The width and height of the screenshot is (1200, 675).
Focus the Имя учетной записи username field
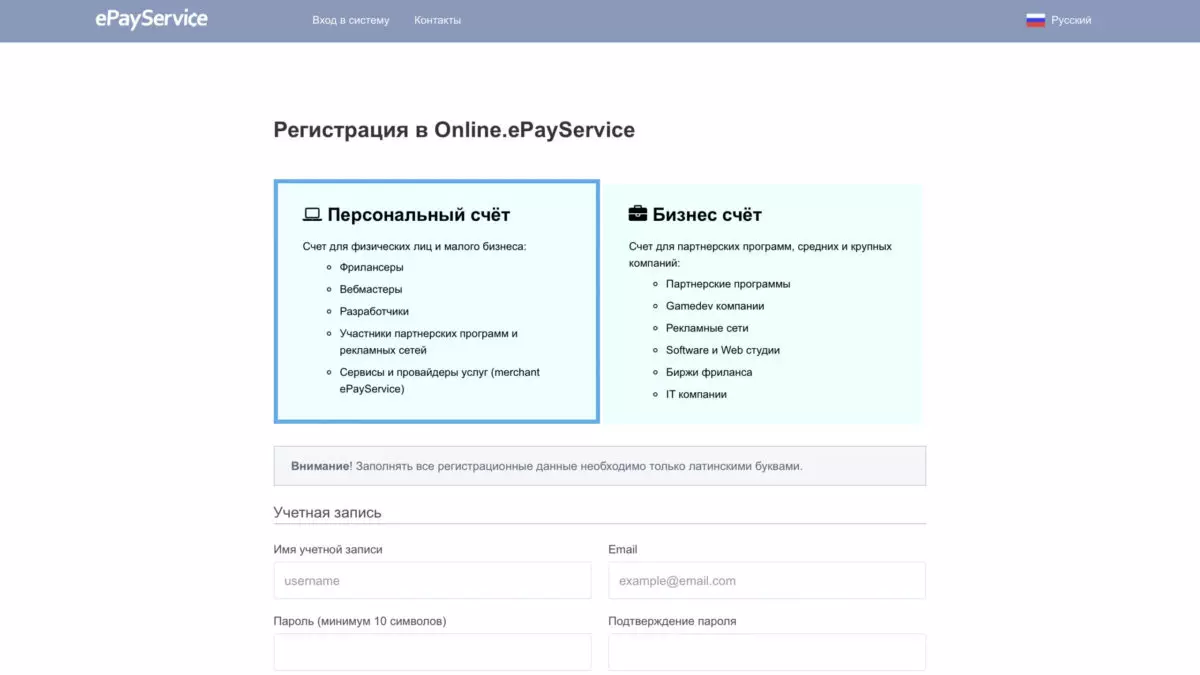point(432,580)
